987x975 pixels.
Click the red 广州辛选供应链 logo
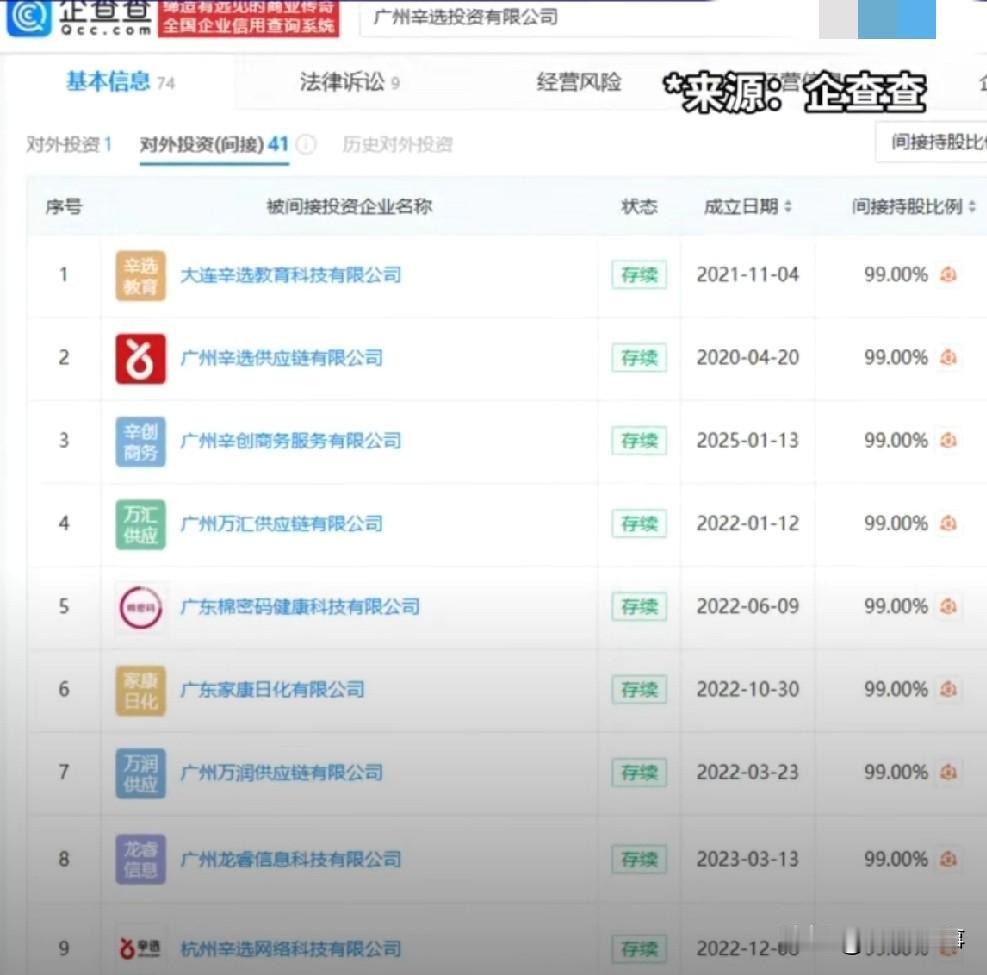click(140, 358)
